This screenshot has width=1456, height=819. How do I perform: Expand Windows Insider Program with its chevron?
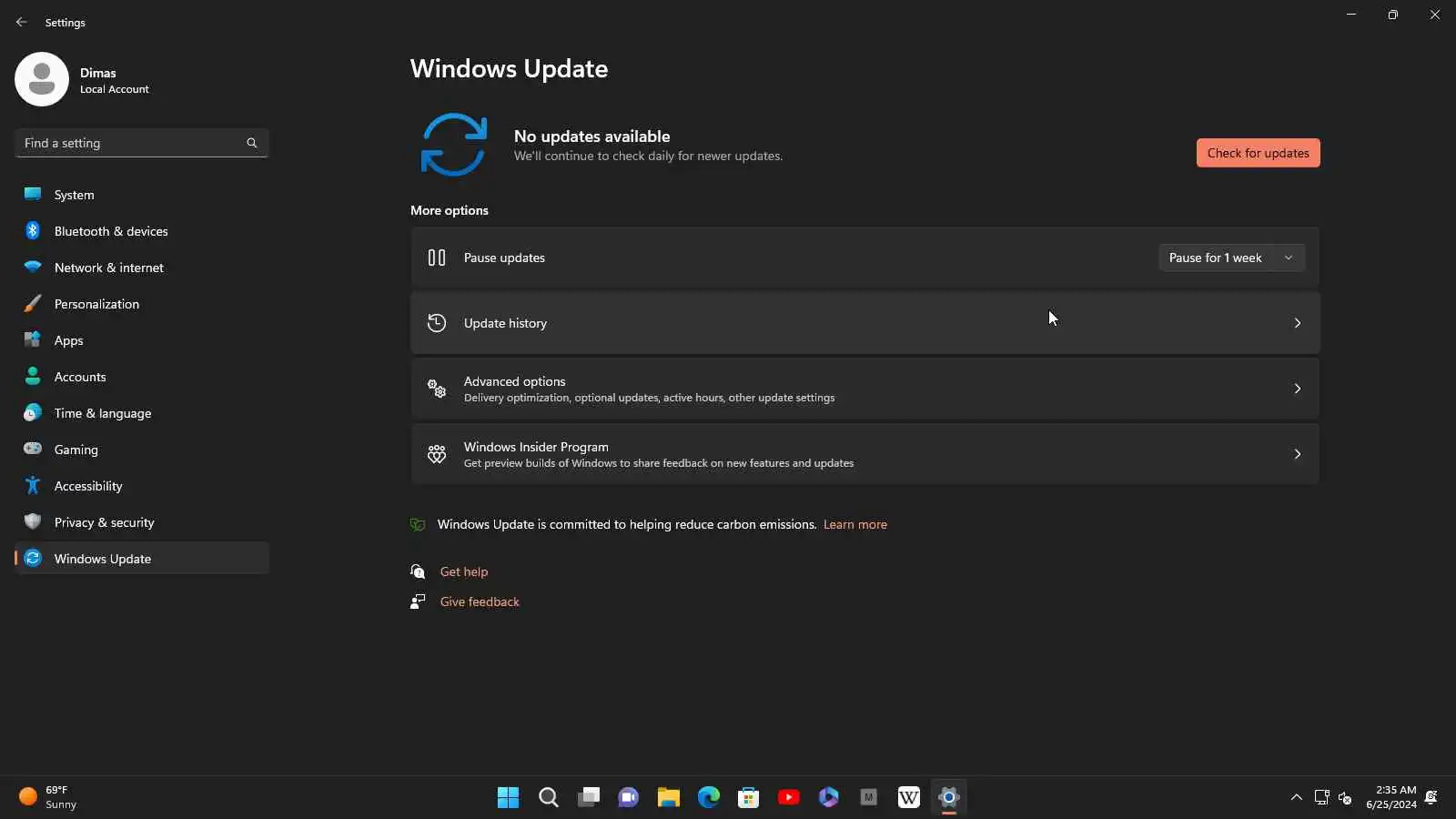(1297, 454)
